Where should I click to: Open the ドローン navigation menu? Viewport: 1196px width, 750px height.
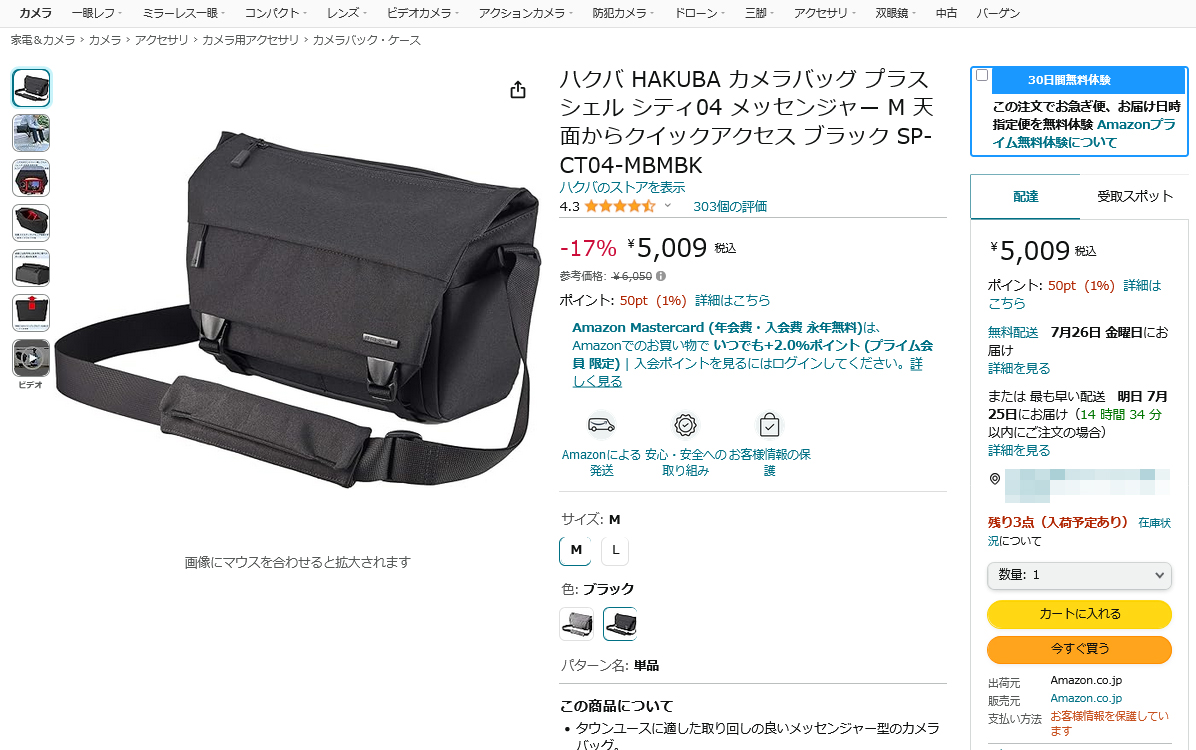(699, 13)
